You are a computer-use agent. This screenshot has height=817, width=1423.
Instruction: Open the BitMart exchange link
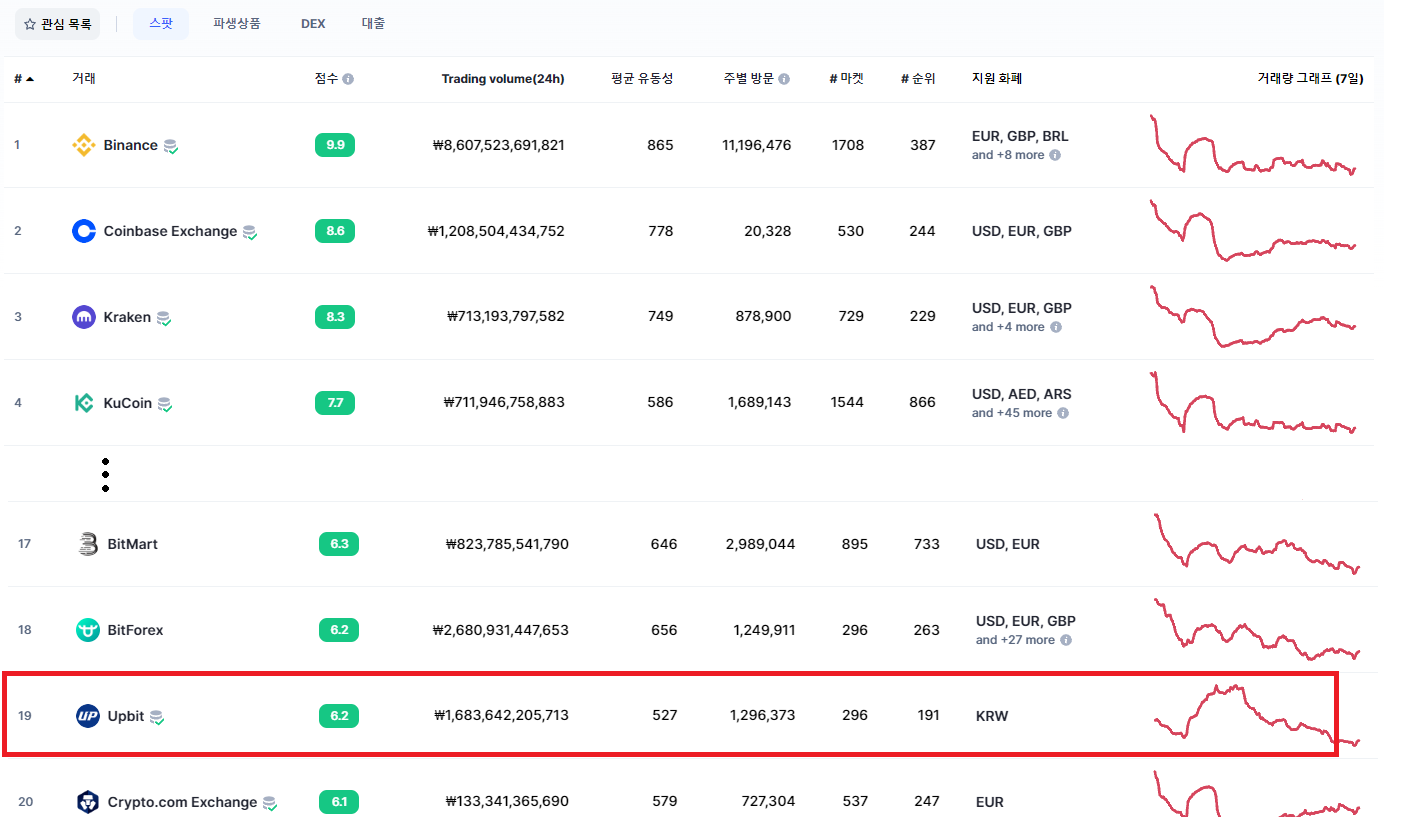pyautogui.click(x=132, y=545)
